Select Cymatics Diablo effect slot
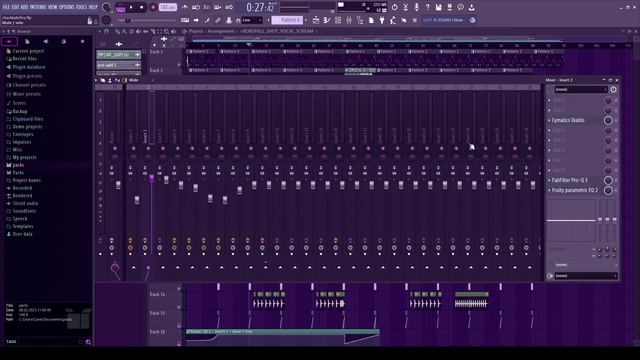 [568, 120]
